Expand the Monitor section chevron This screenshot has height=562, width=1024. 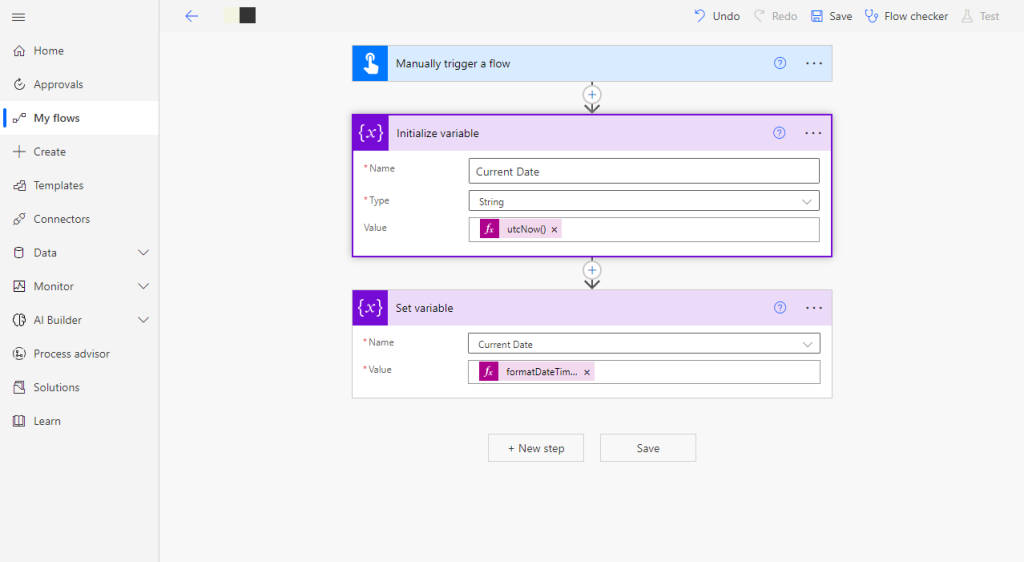click(143, 287)
